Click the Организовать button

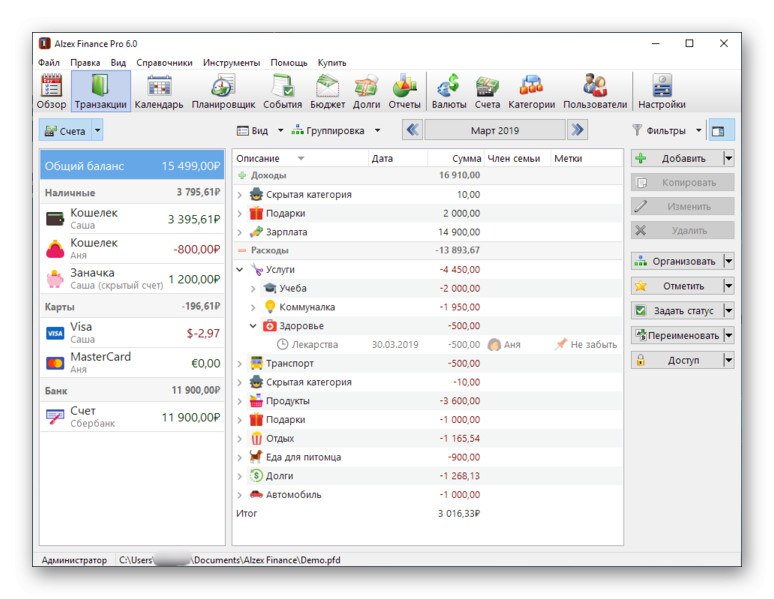[677, 261]
